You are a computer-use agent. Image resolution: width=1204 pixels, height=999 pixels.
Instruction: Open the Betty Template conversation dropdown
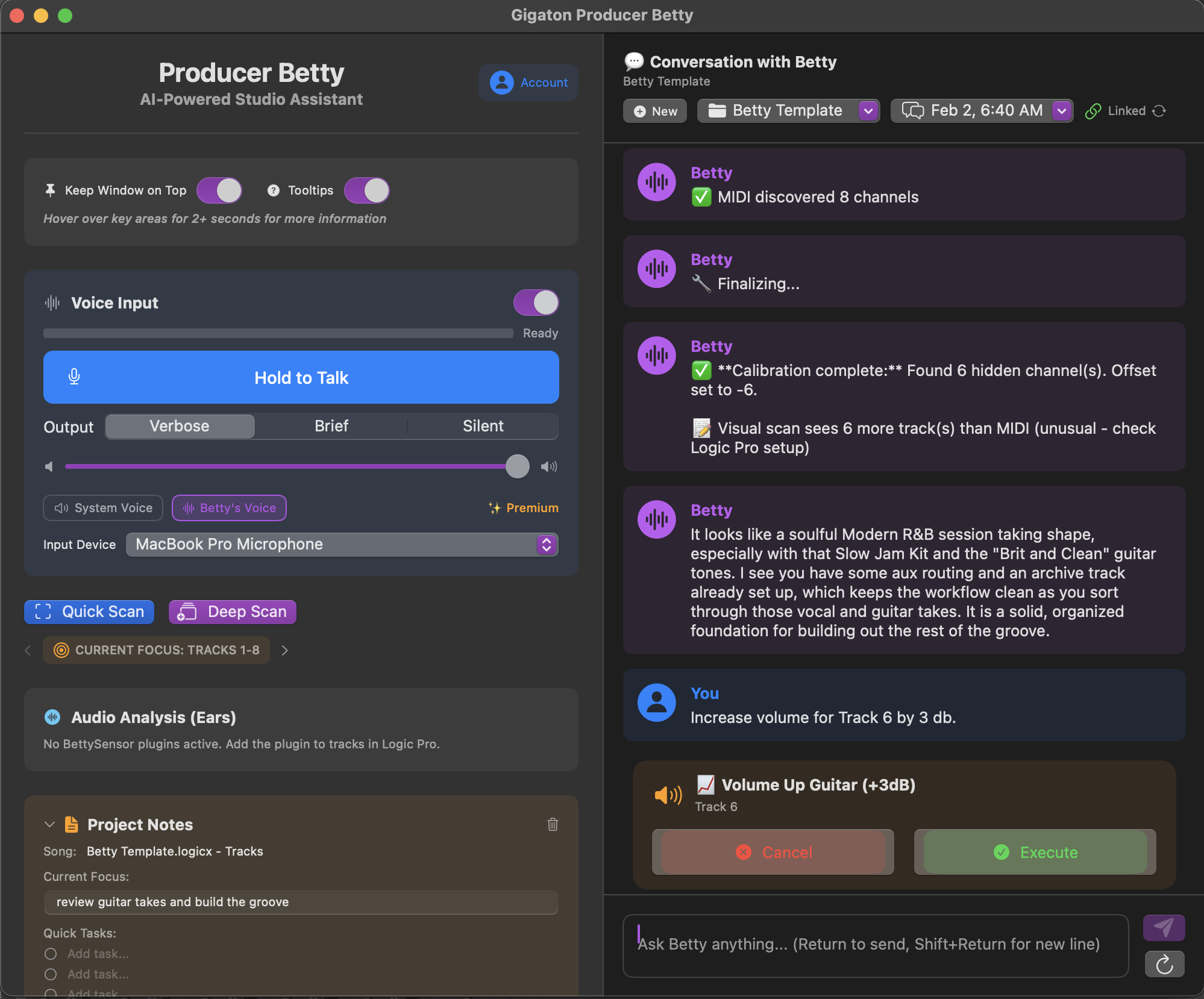pos(868,110)
